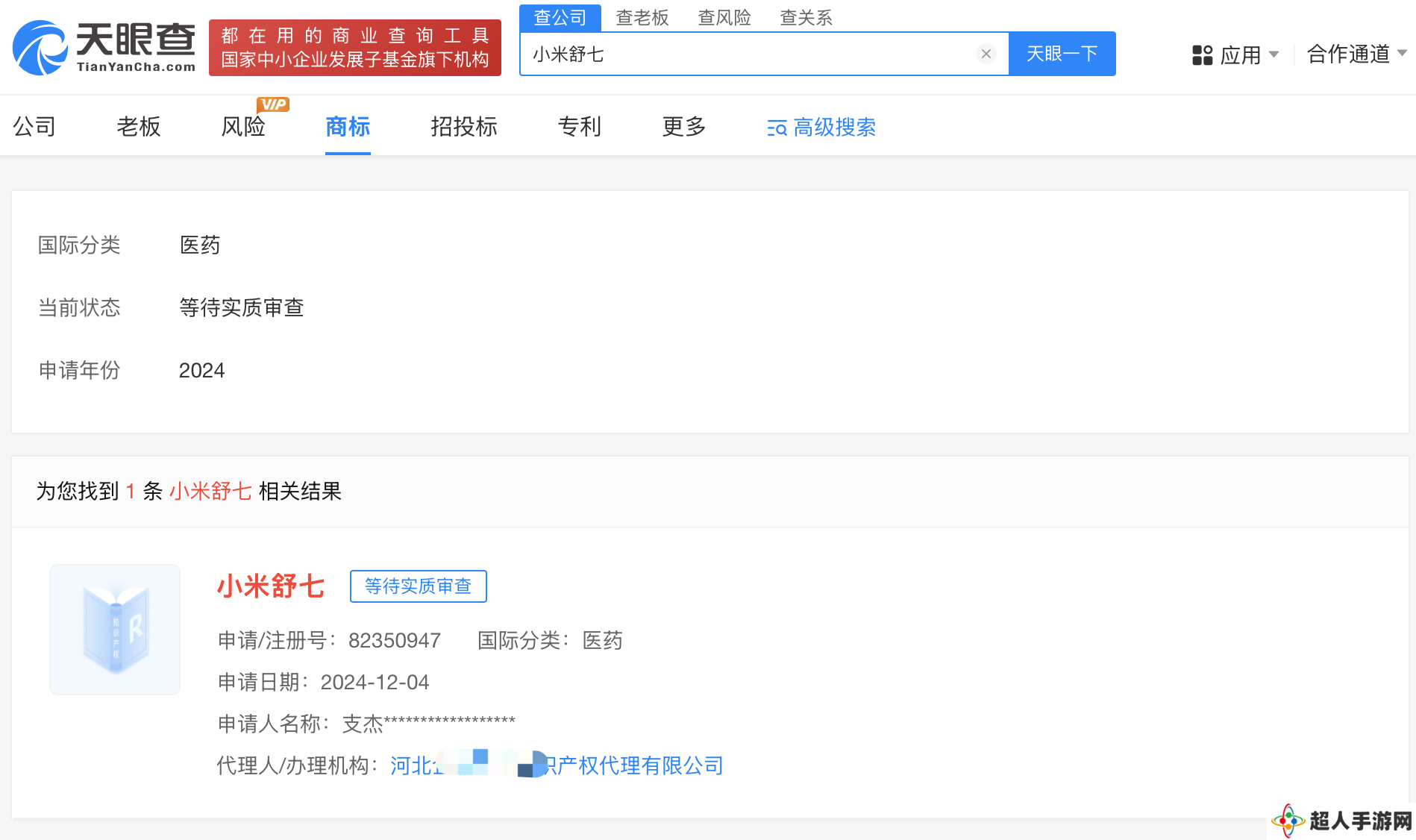Open the 河北 intellectual property agency link
The height and width of the screenshot is (840, 1416).
pos(557,765)
